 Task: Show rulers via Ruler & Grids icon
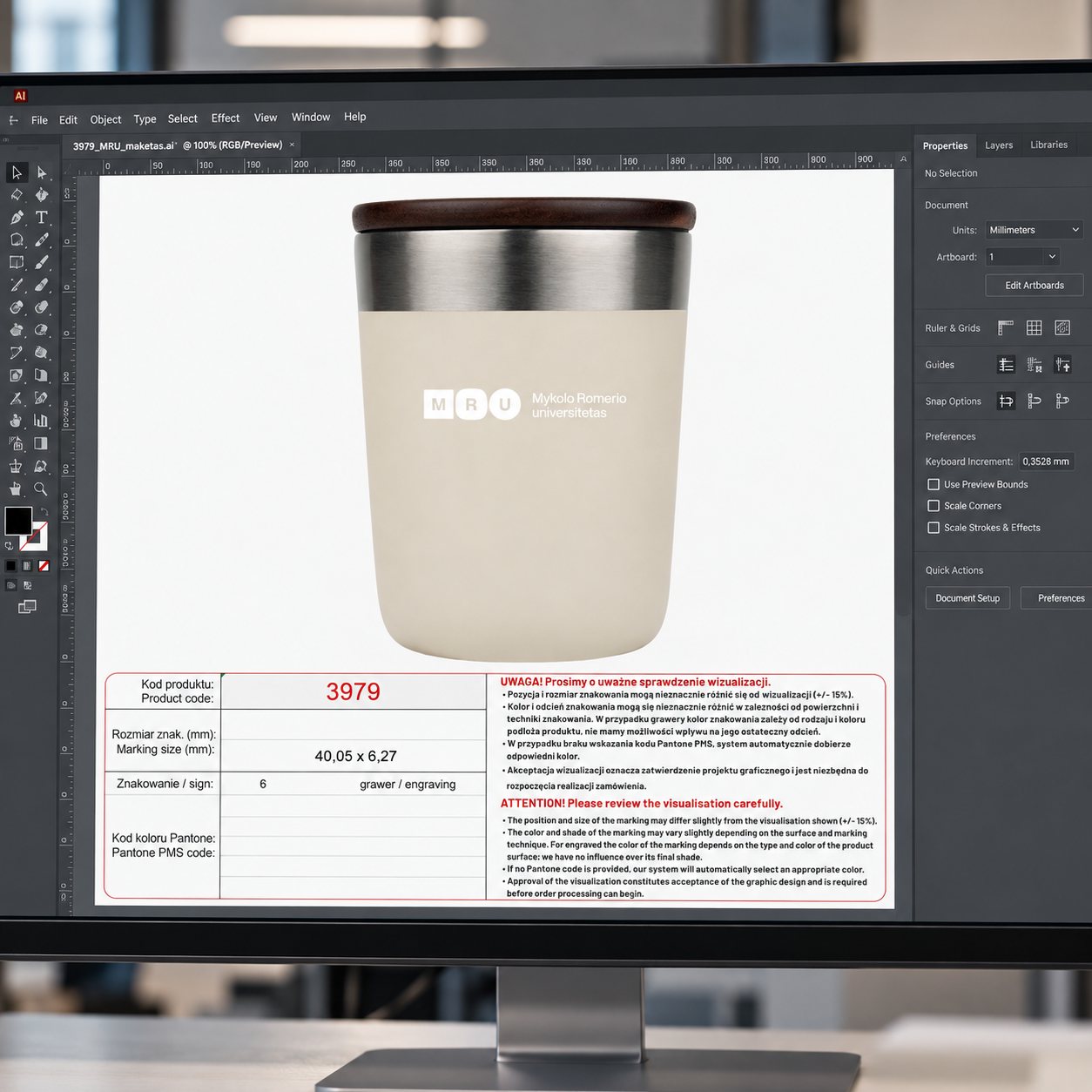(x=1006, y=328)
